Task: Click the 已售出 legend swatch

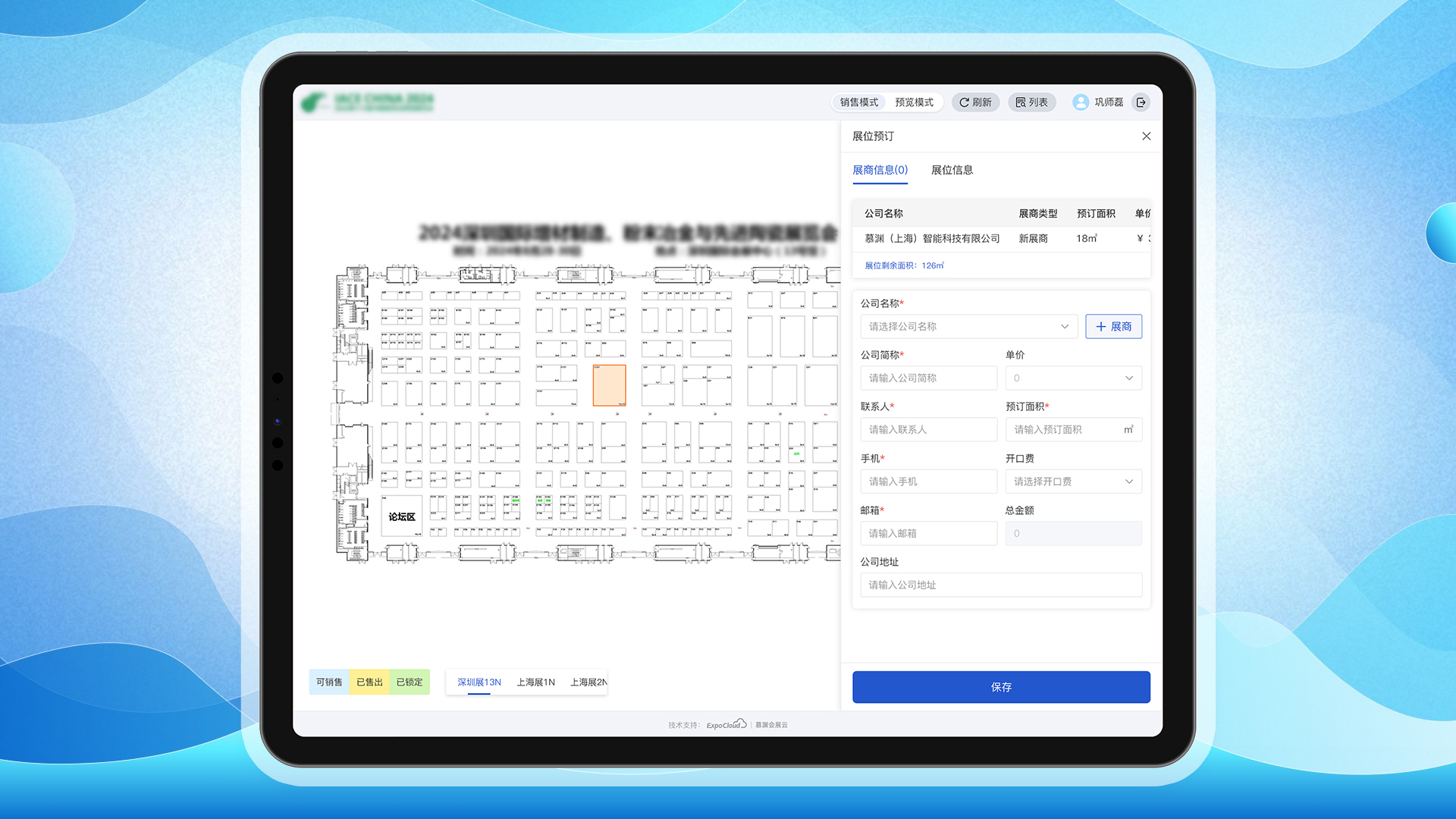Action: [369, 682]
